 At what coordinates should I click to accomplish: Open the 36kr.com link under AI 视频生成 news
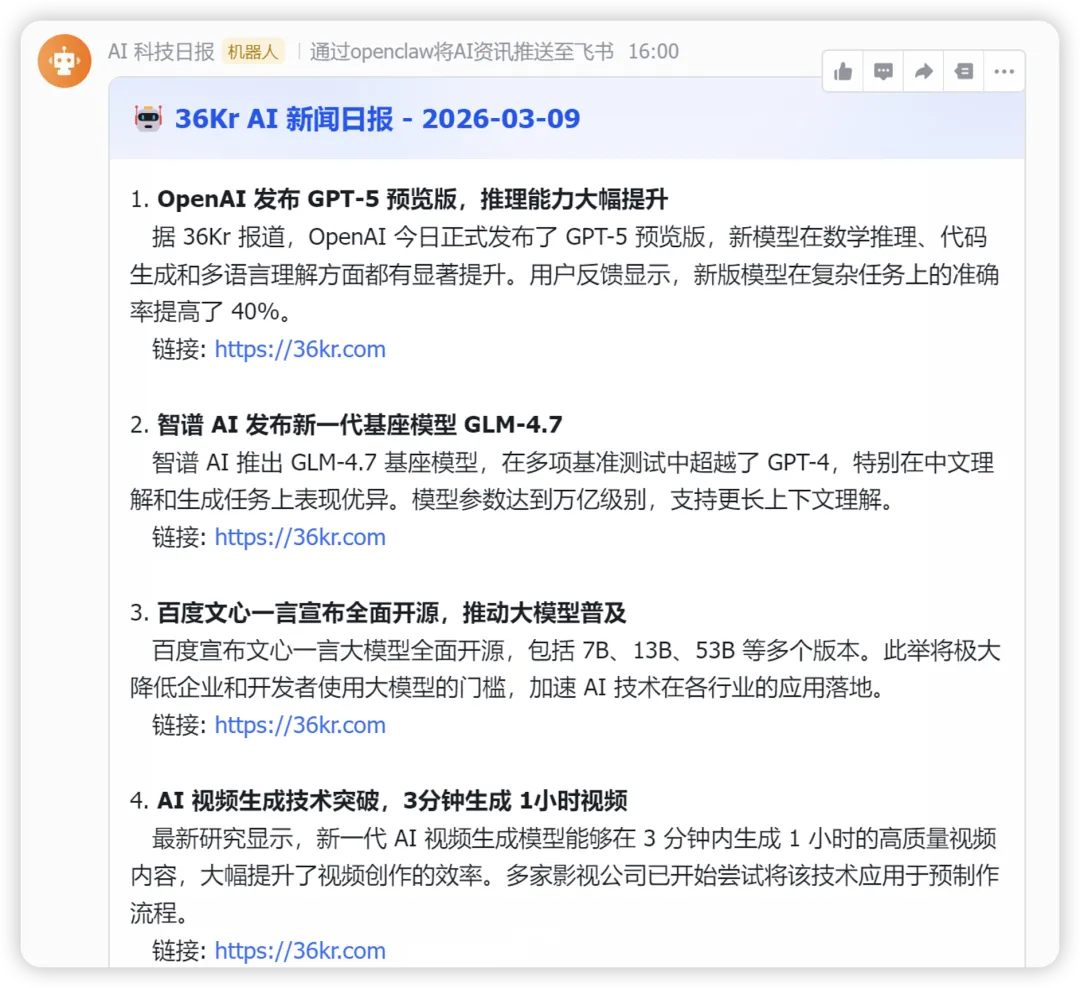300,951
